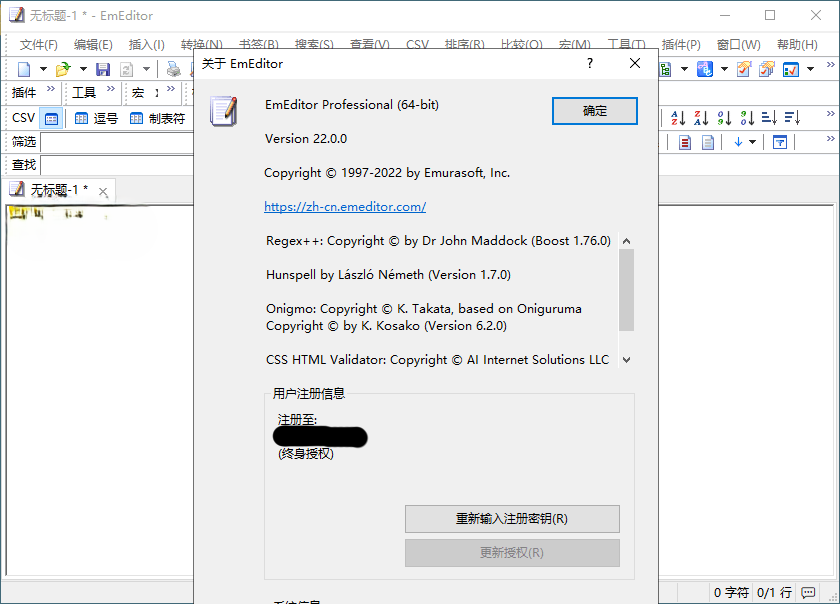840x604 pixels.
Task: Click the (终身授权) license text
Action: [306, 454]
